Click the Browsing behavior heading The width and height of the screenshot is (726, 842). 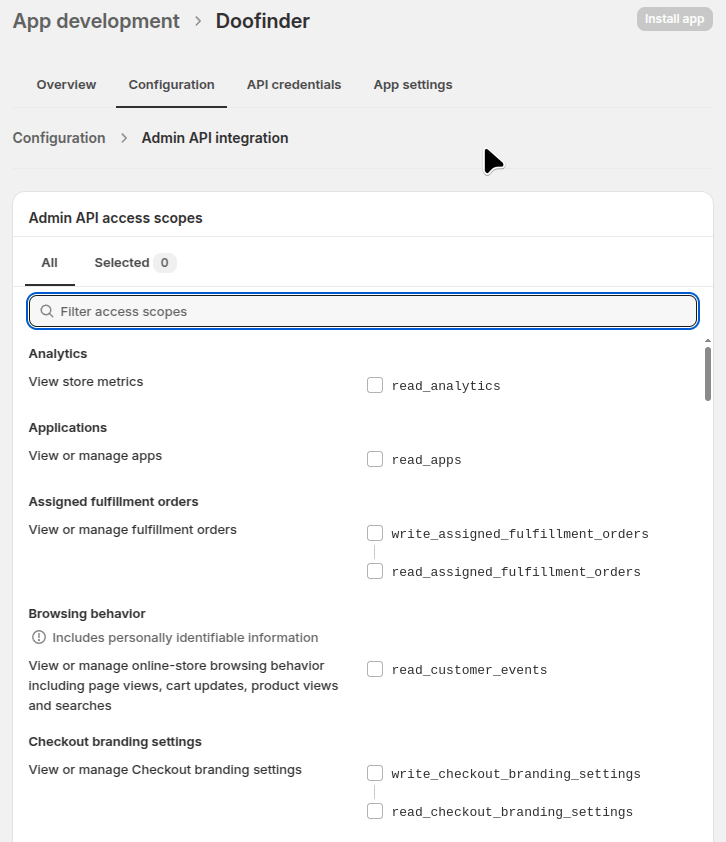[87, 613]
